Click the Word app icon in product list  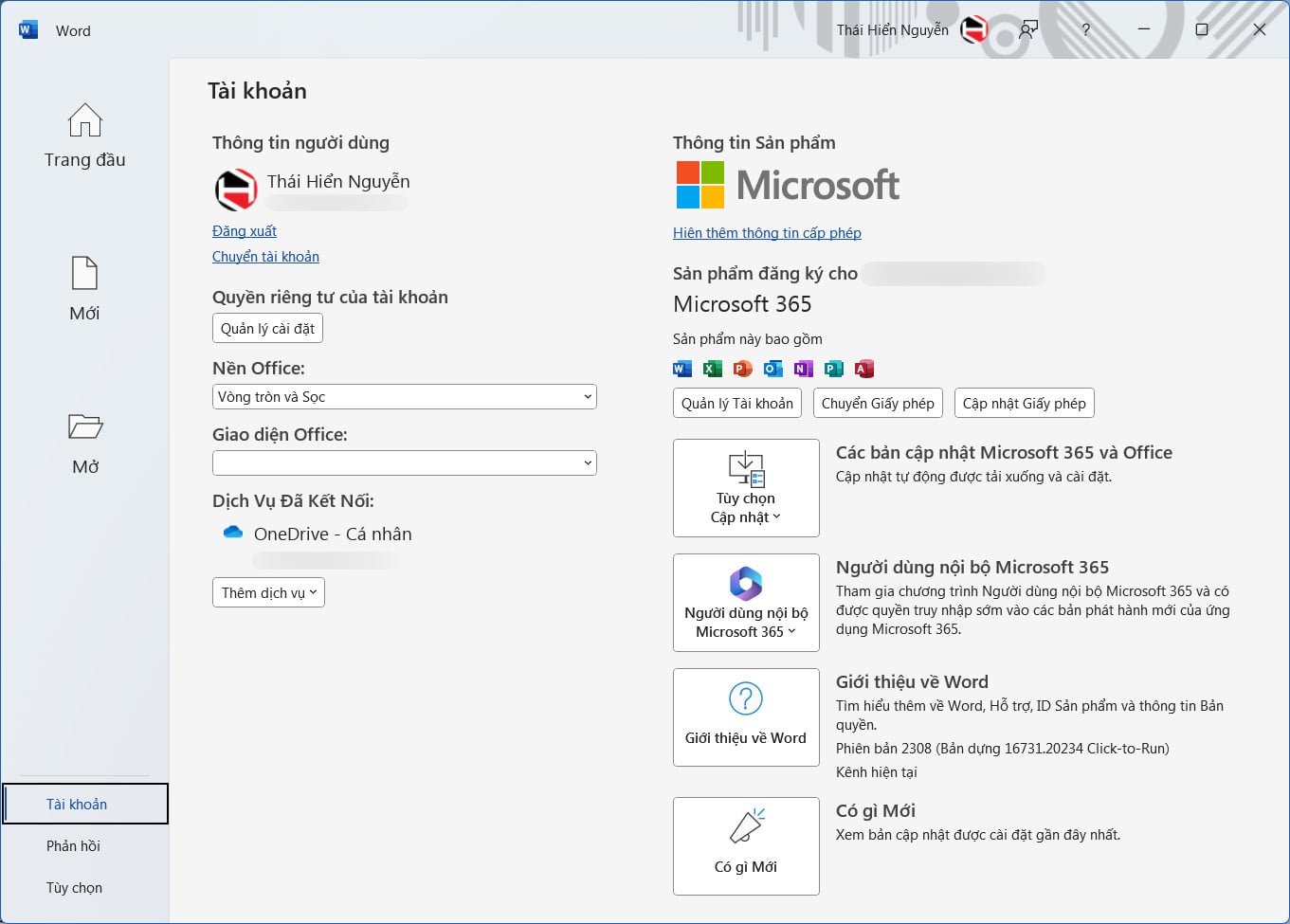pos(681,369)
